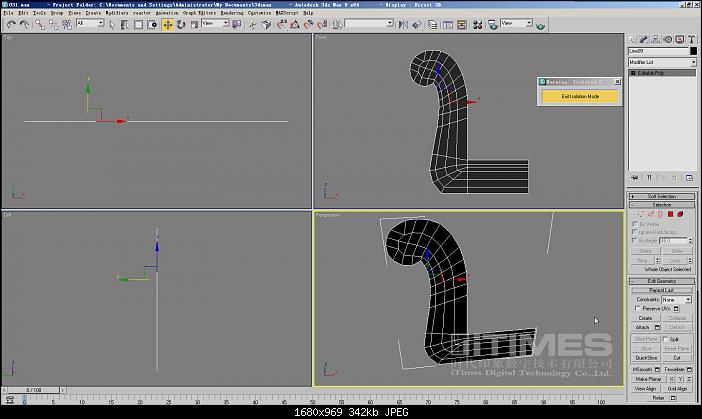
Task: Expand the Constraints dropdown
Action: click(x=675, y=299)
